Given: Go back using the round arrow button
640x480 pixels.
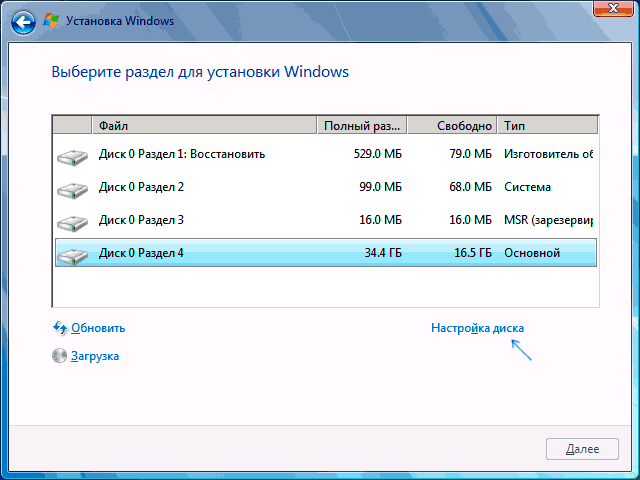Looking at the screenshot, I should coord(23,22).
